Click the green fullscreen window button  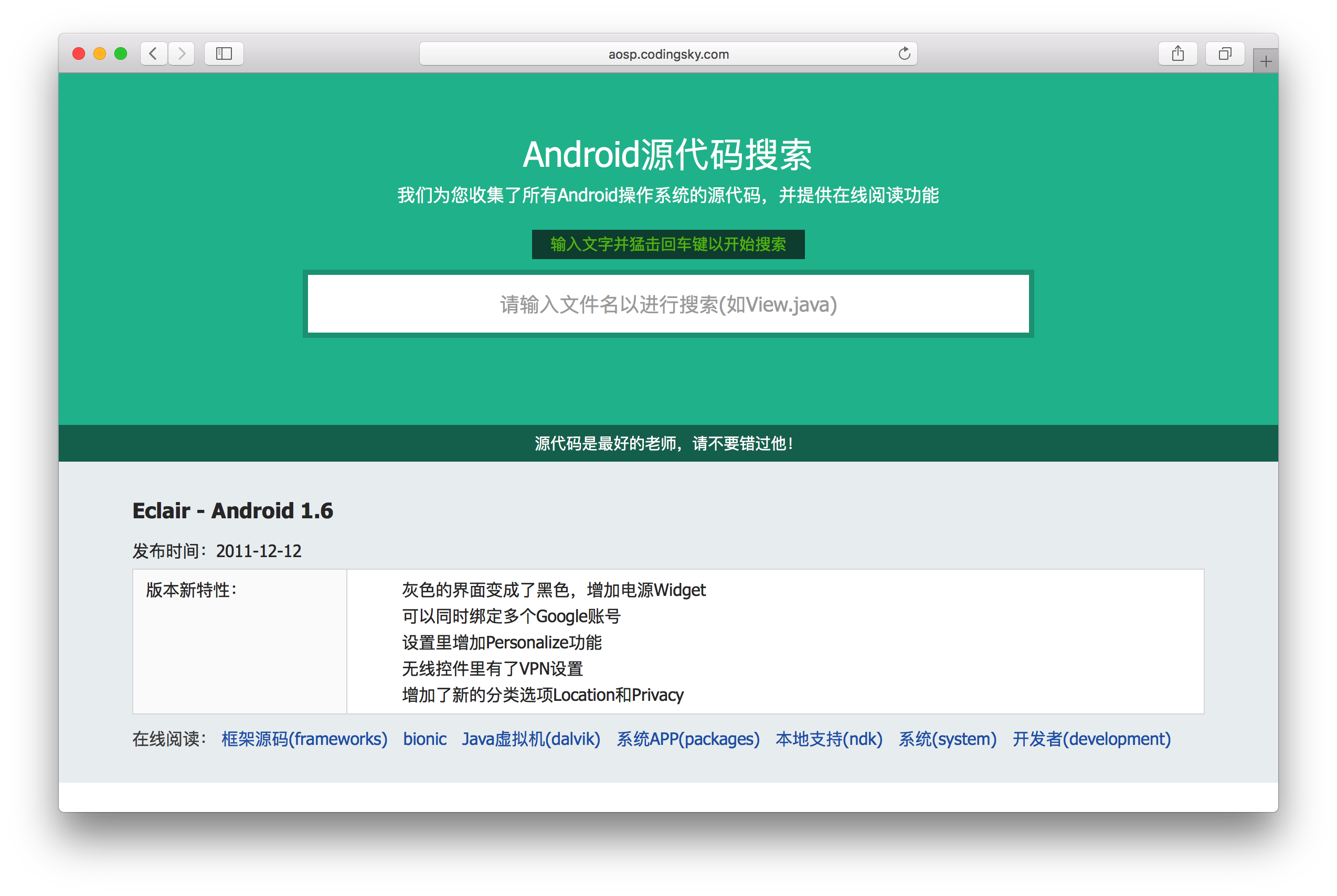tap(121, 54)
